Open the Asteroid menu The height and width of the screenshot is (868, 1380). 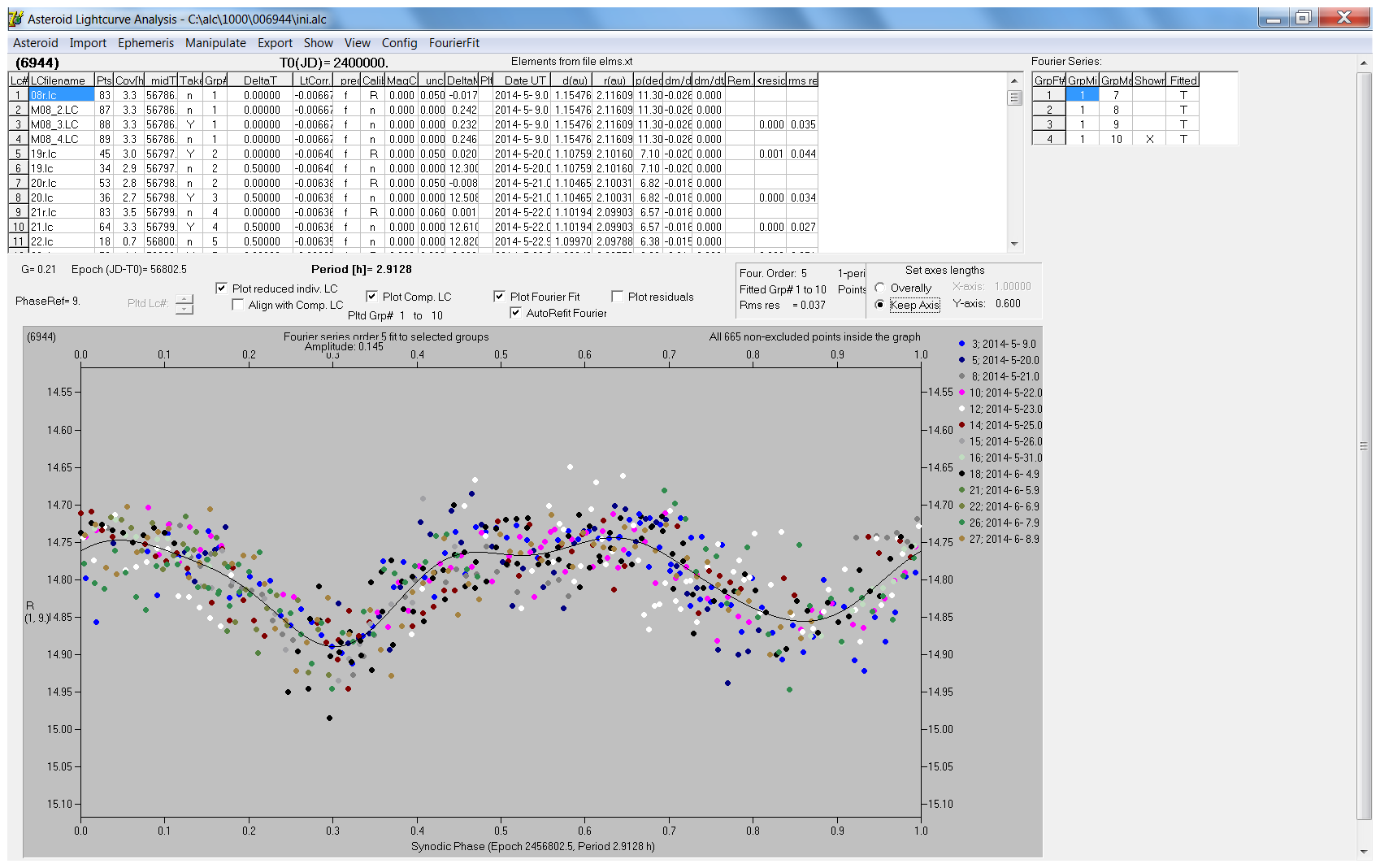pyautogui.click(x=36, y=43)
